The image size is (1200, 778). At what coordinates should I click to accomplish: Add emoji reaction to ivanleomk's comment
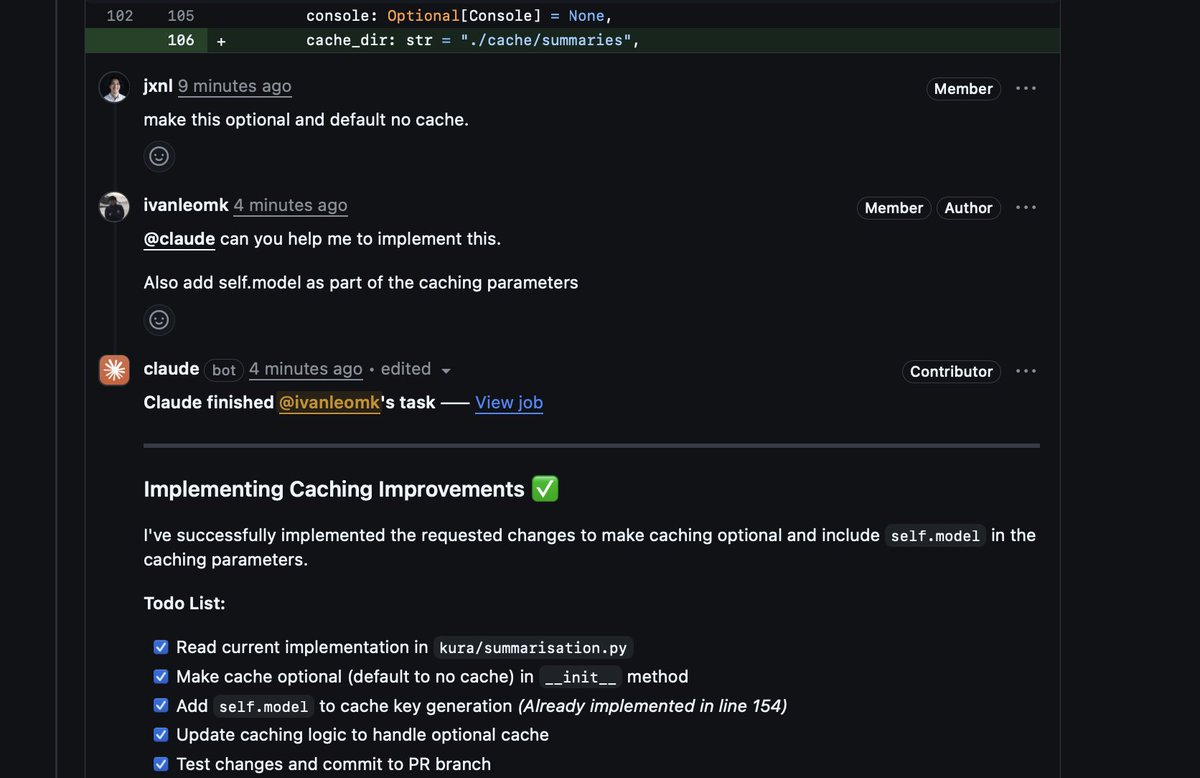(x=159, y=320)
